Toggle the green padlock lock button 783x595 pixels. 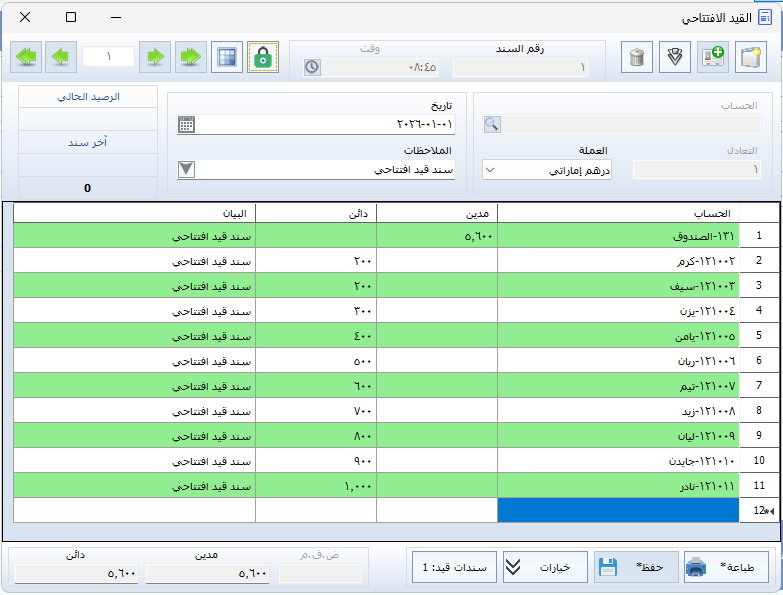262,57
